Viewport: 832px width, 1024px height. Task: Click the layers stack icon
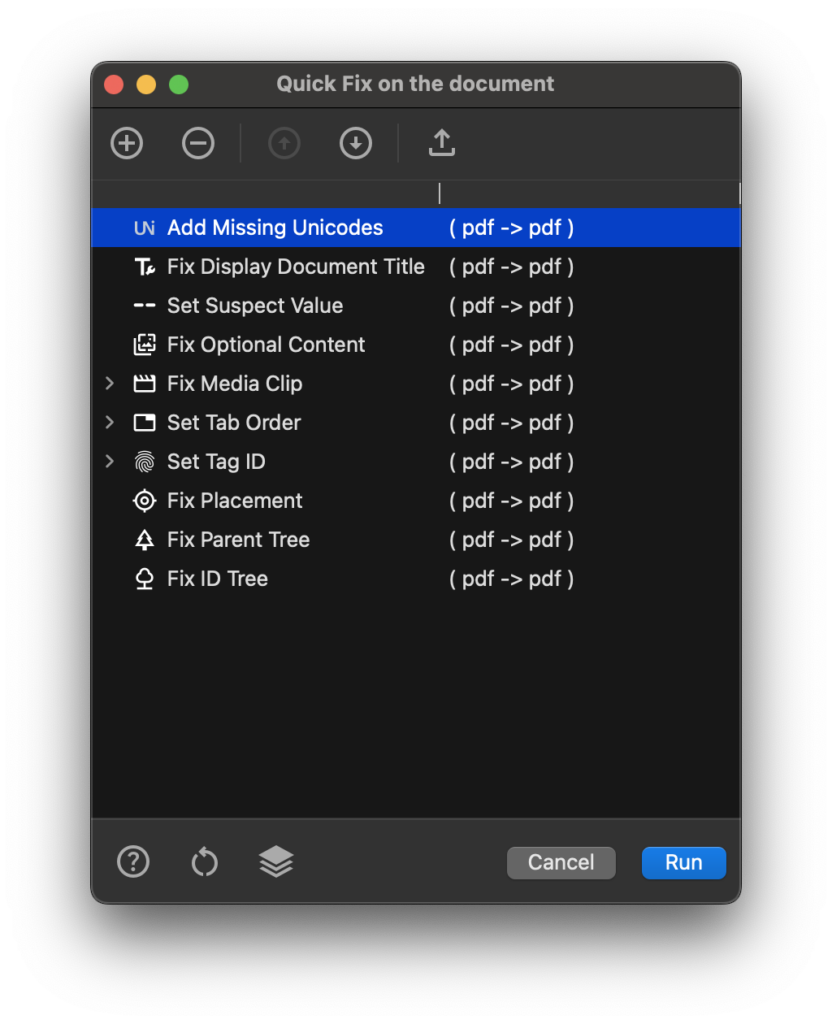pos(276,862)
